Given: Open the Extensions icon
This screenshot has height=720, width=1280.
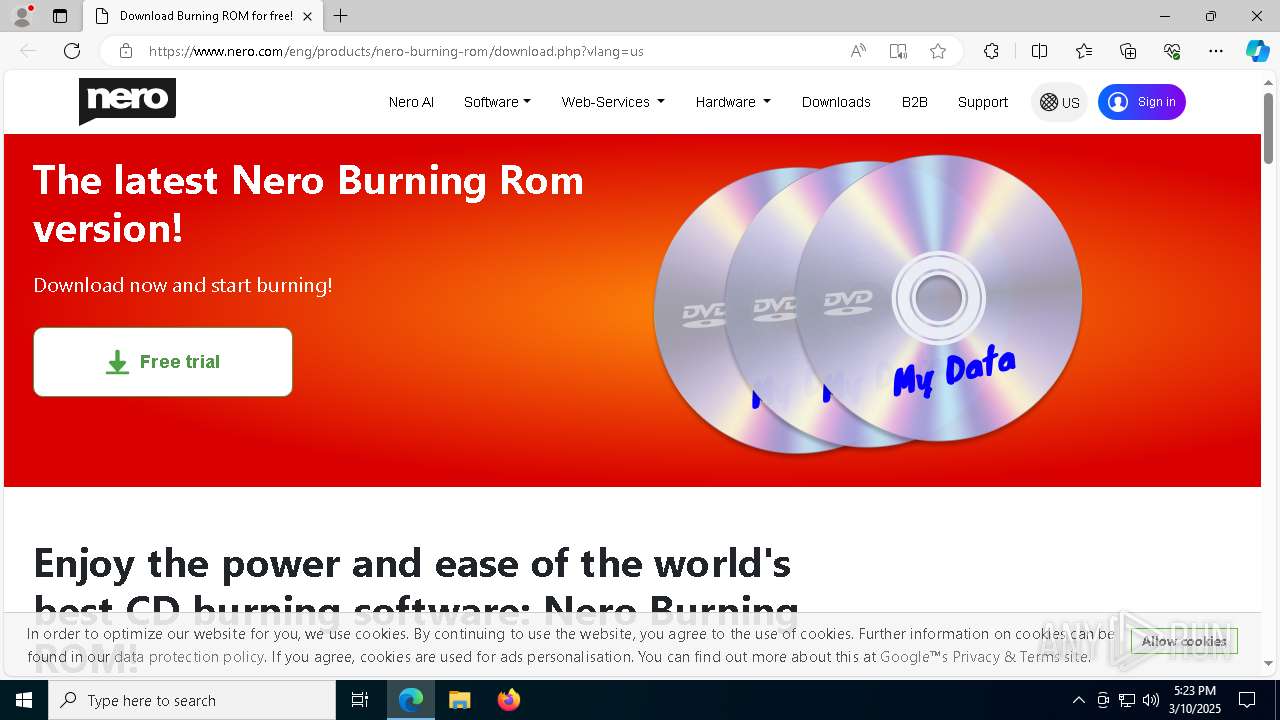Looking at the screenshot, I should coord(991,51).
